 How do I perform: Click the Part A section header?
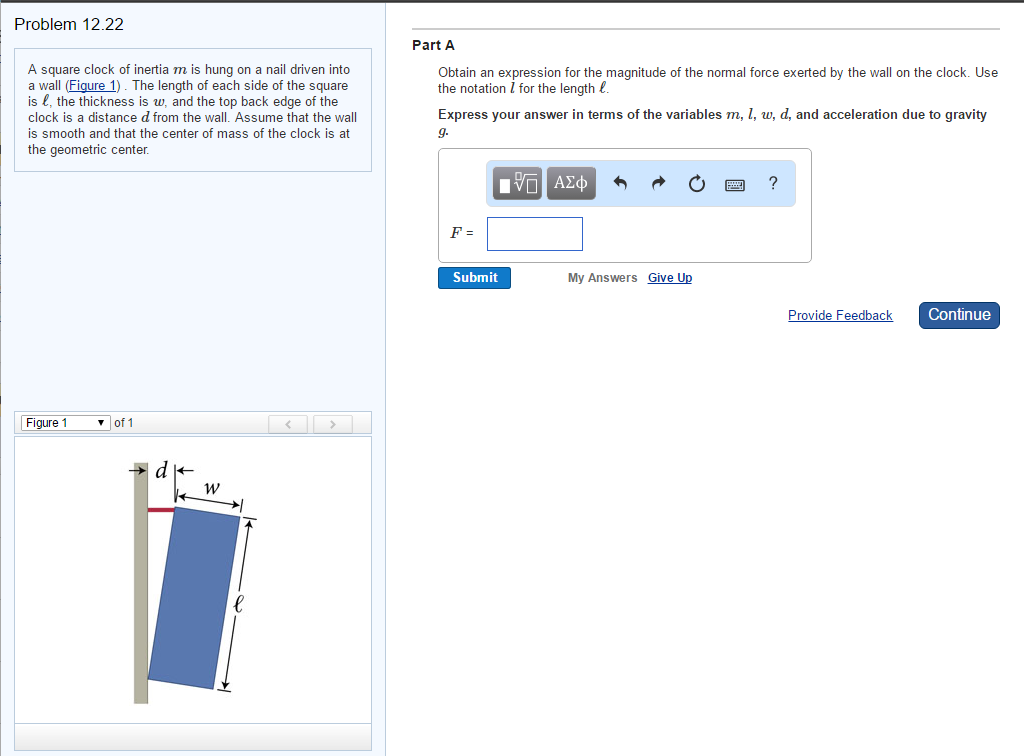[x=433, y=45]
